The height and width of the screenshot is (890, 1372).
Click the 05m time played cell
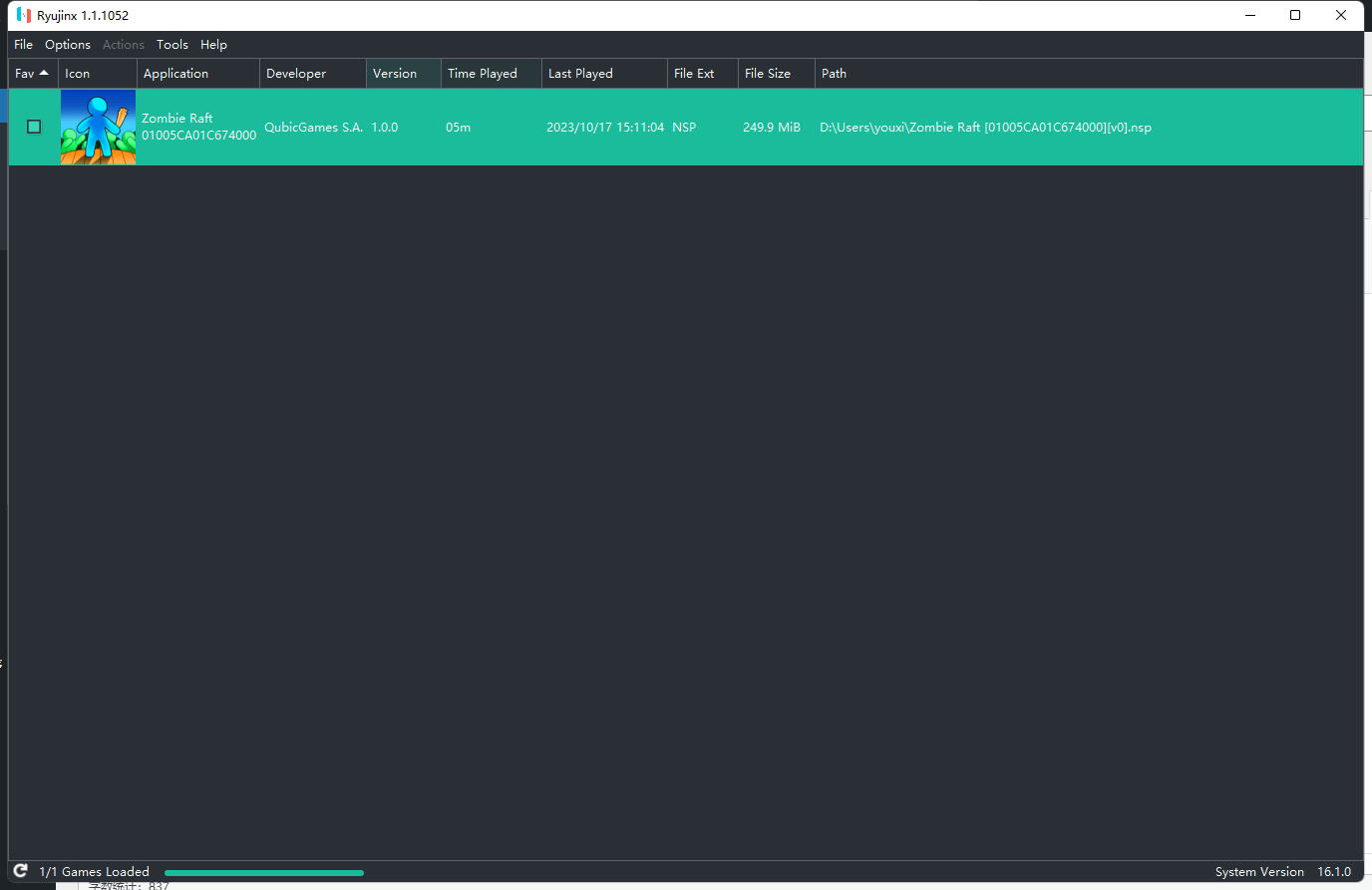click(x=458, y=128)
